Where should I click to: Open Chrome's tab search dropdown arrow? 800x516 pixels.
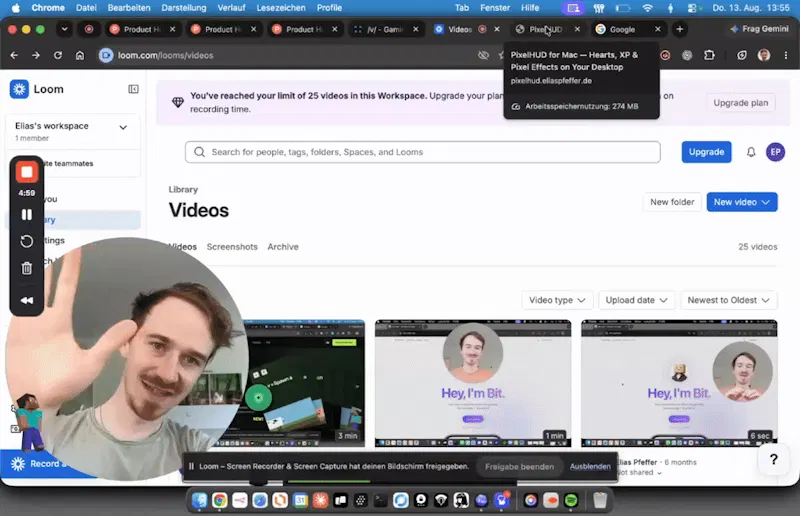[x=64, y=29]
